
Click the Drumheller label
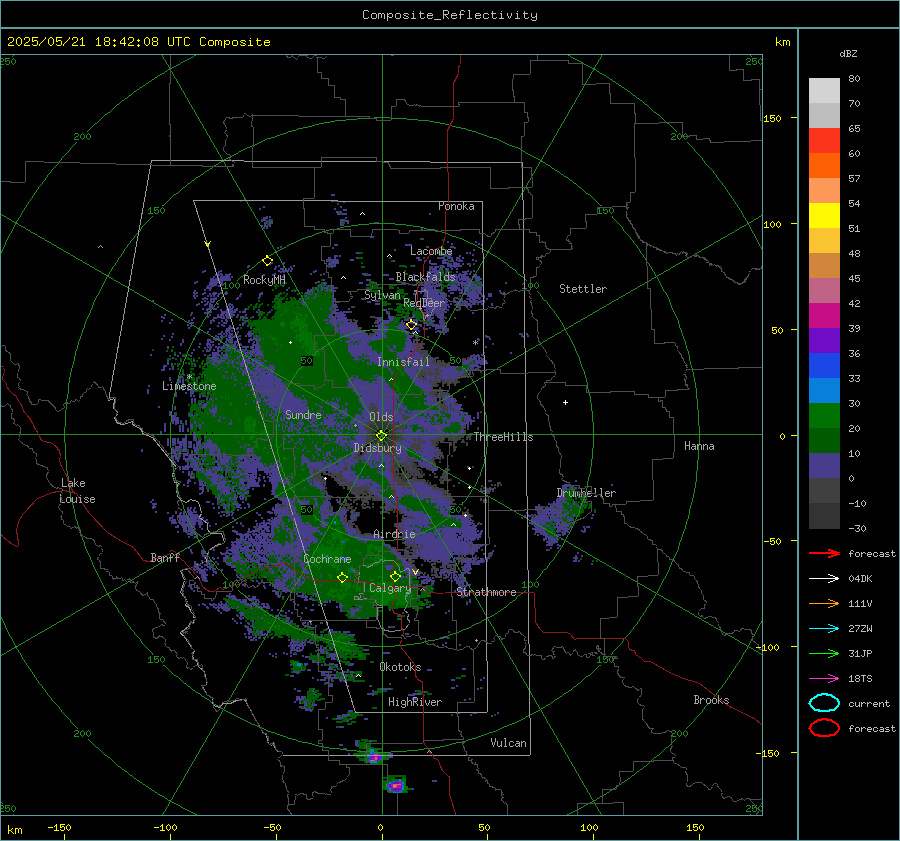point(586,493)
